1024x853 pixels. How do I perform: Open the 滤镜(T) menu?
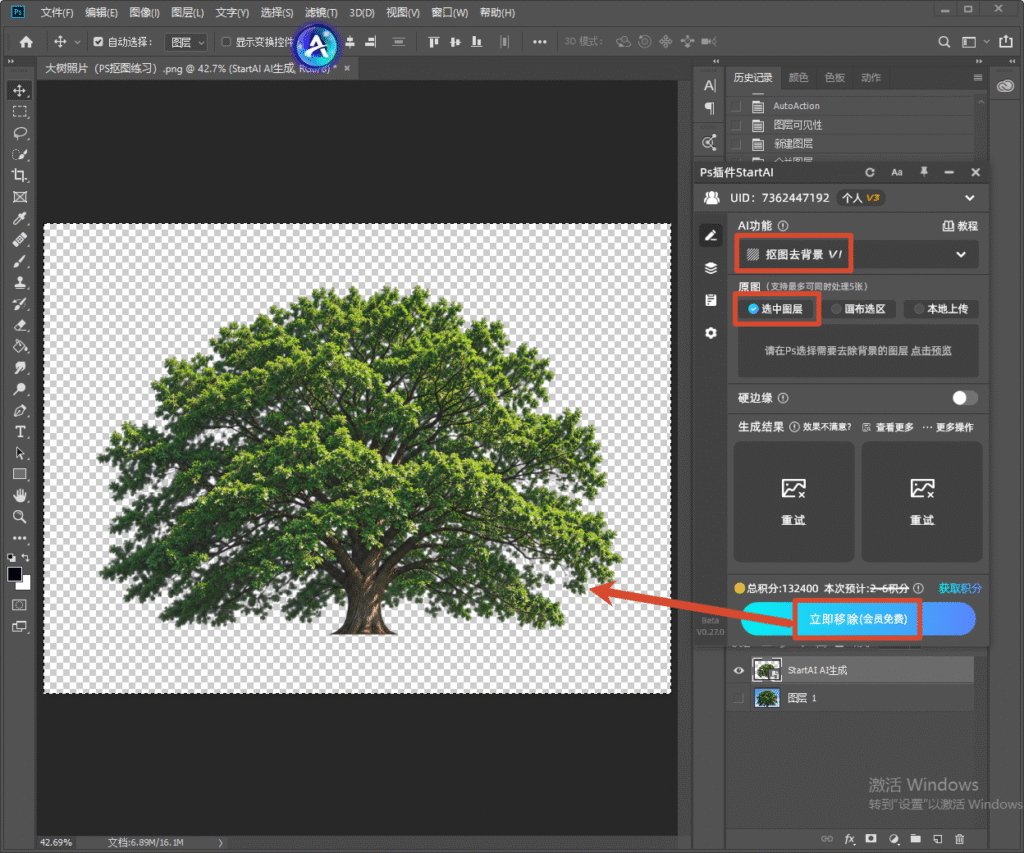[321, 12]
